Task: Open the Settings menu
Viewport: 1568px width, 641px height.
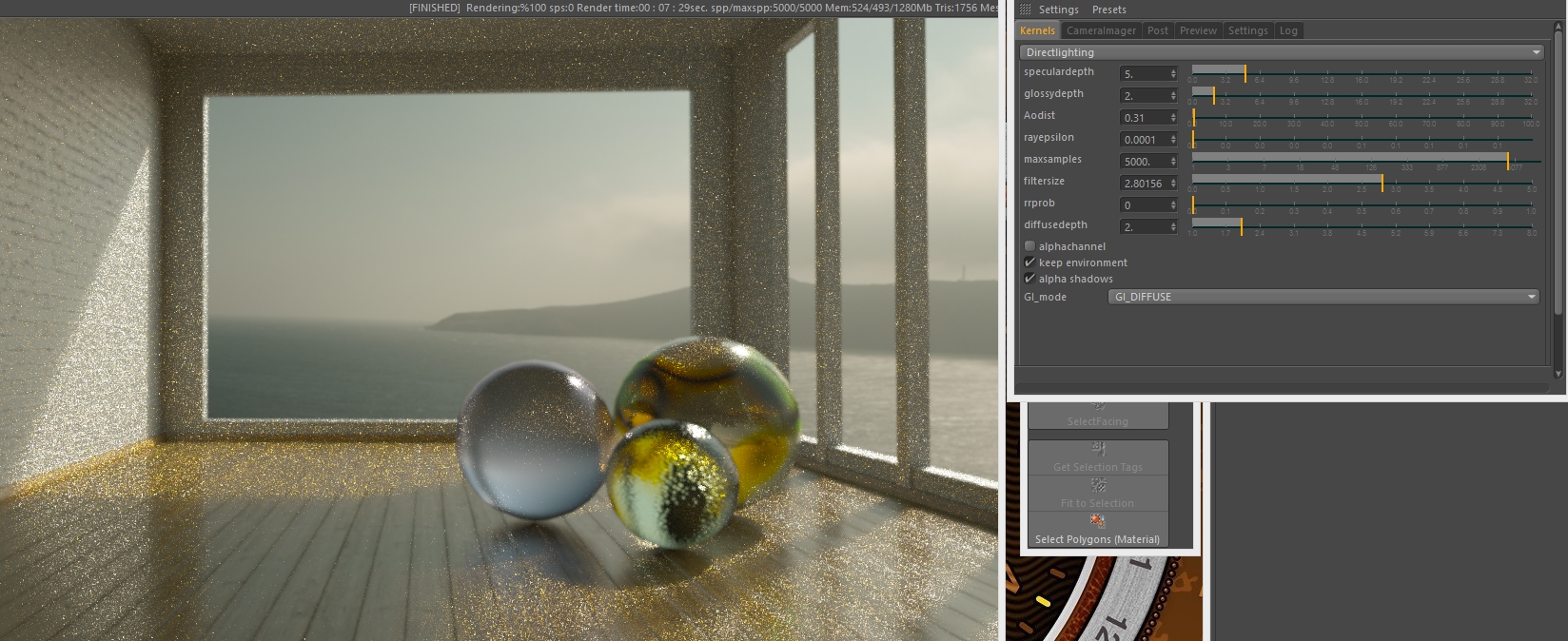Action: pos(1058,10)
